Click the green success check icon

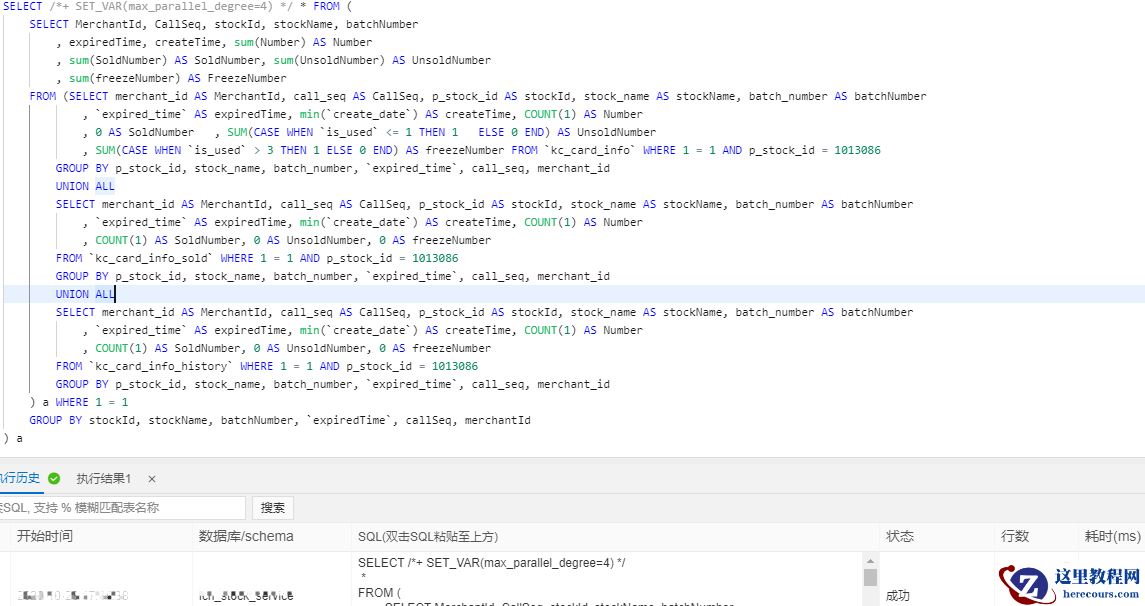point(54,478)
